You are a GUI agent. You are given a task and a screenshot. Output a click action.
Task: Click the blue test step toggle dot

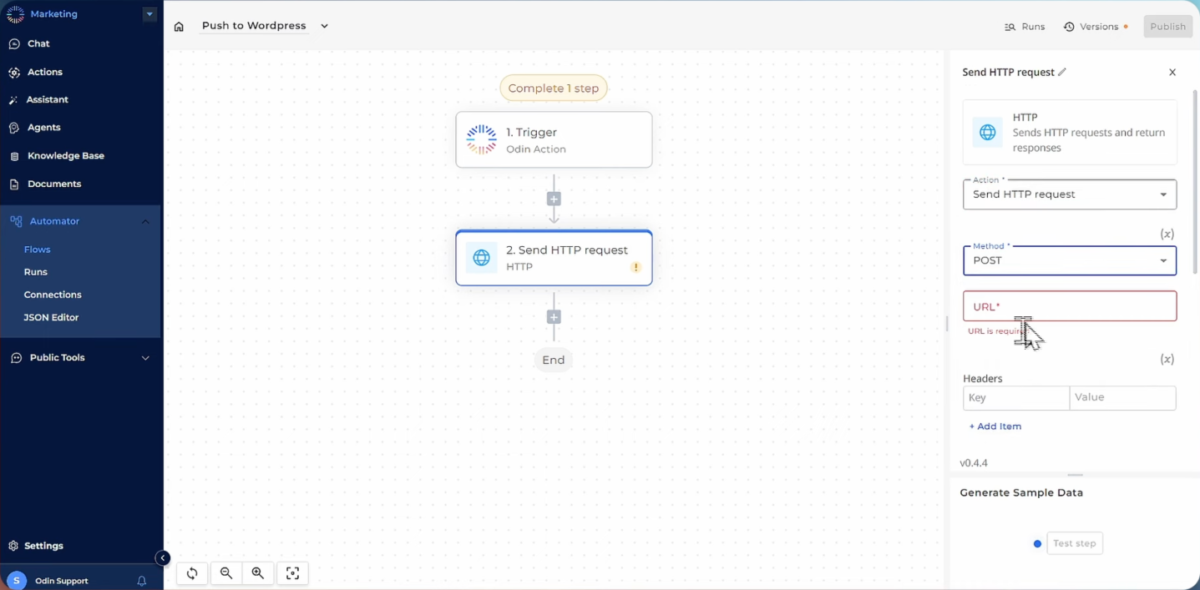(x=1037, y=543)
